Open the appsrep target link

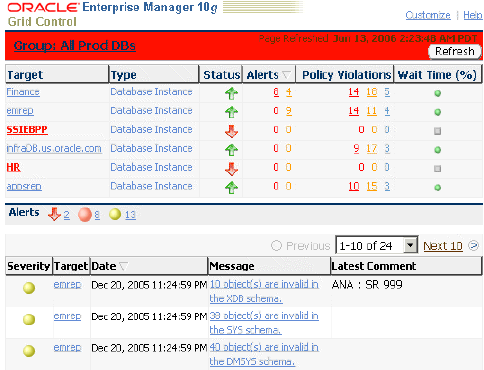coord(24,186)
